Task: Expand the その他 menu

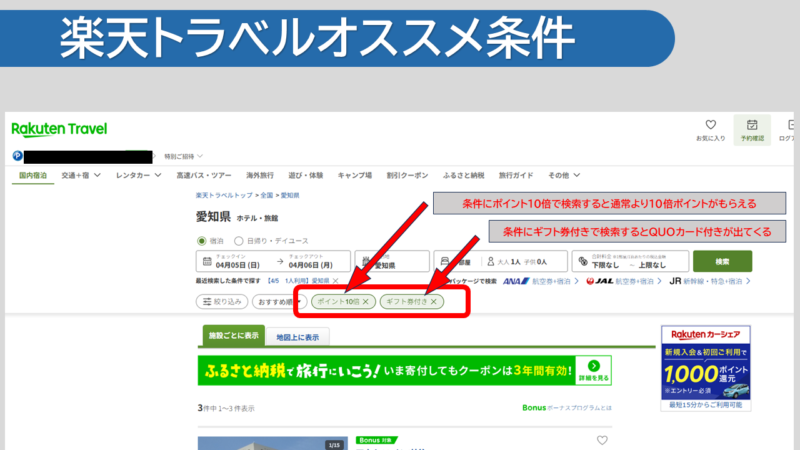Action: coord(564,175)
